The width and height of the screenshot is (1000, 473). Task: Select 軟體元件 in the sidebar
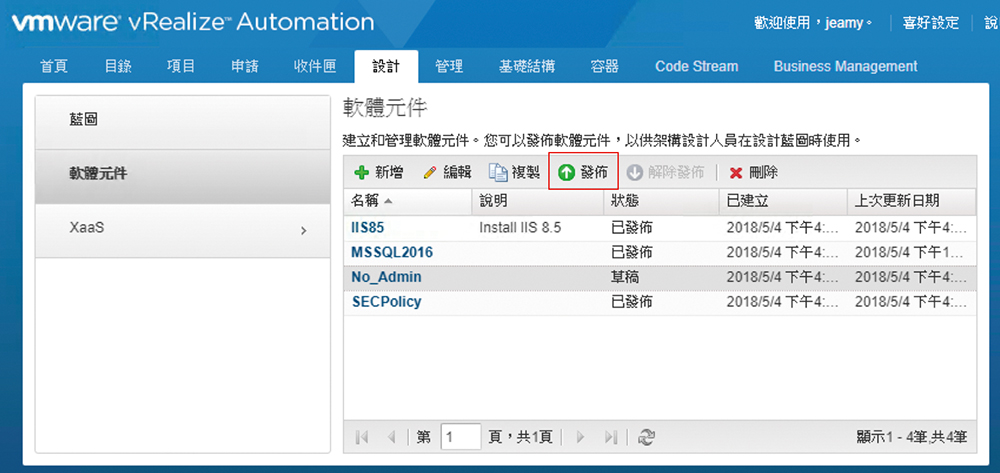click(x=182, y=177)
